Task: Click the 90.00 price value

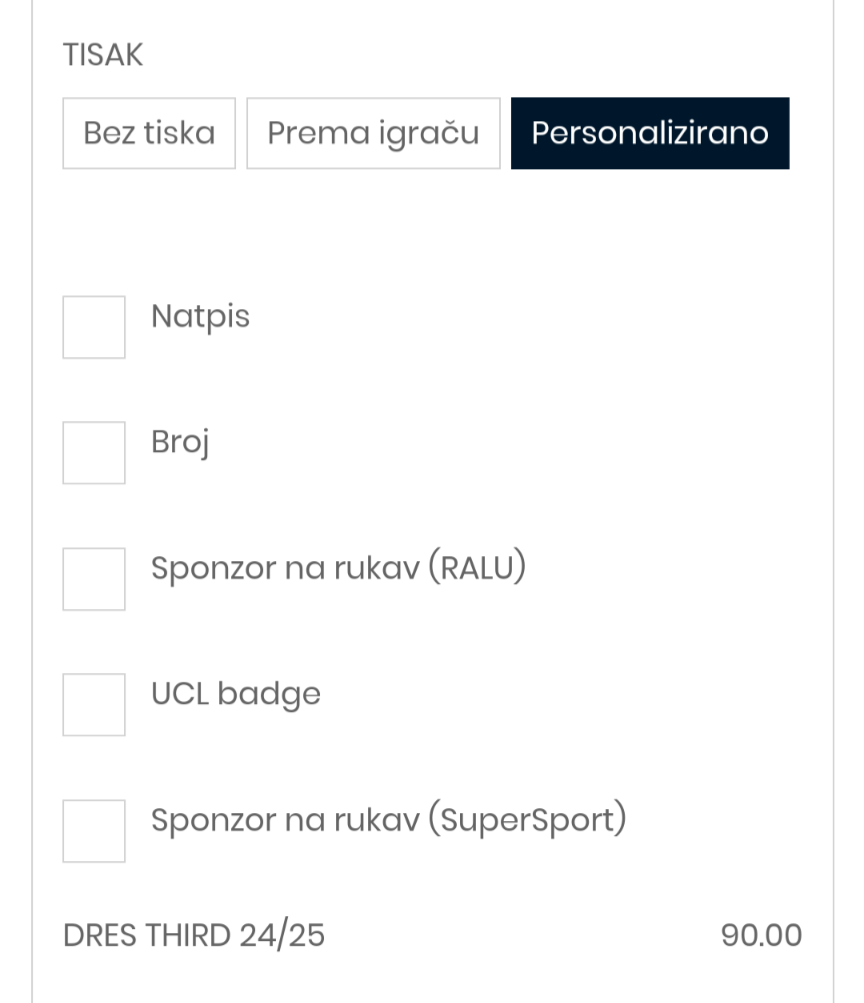Action: click(761, 935)
